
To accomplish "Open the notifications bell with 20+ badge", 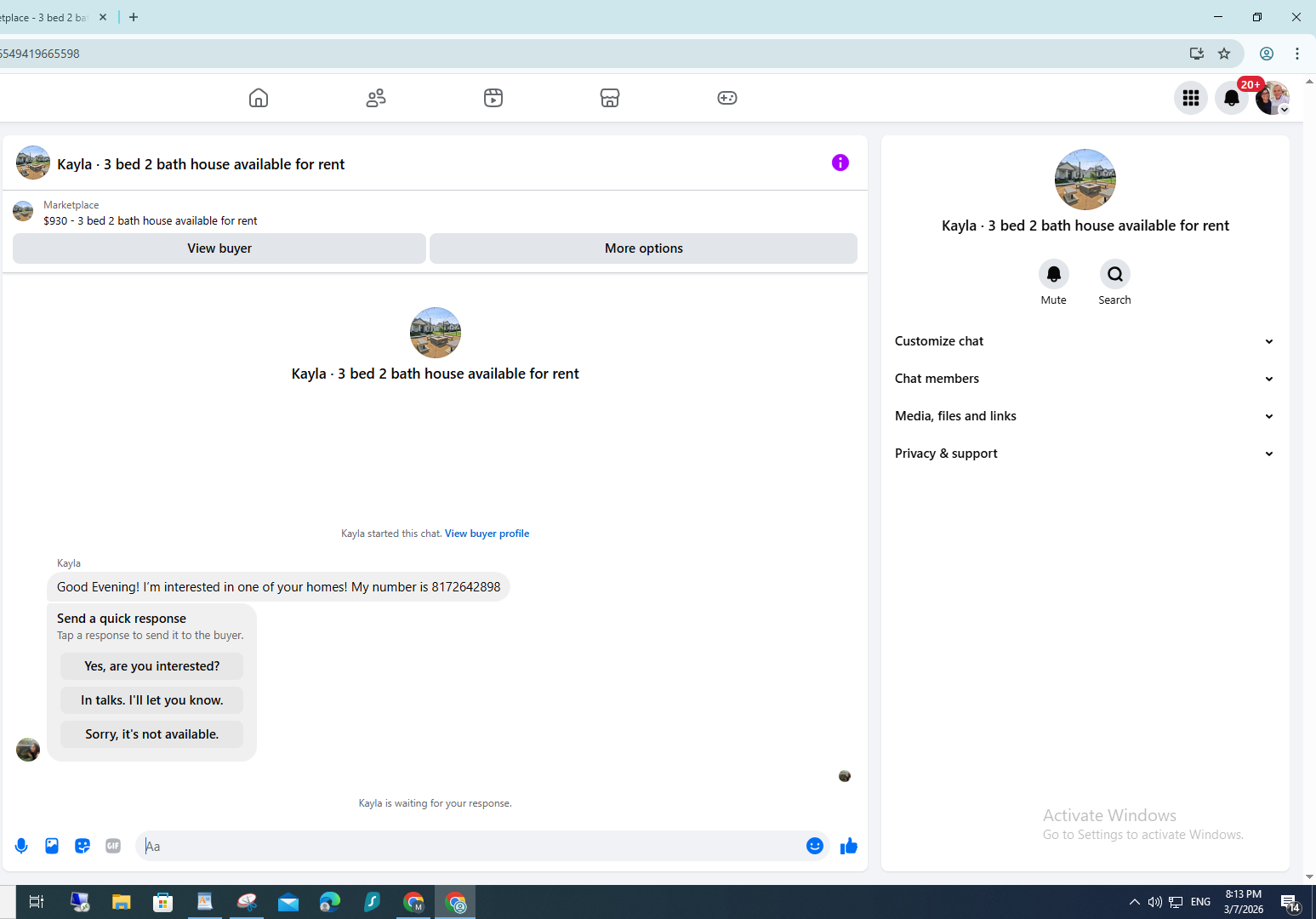I will pos(1232,98).
